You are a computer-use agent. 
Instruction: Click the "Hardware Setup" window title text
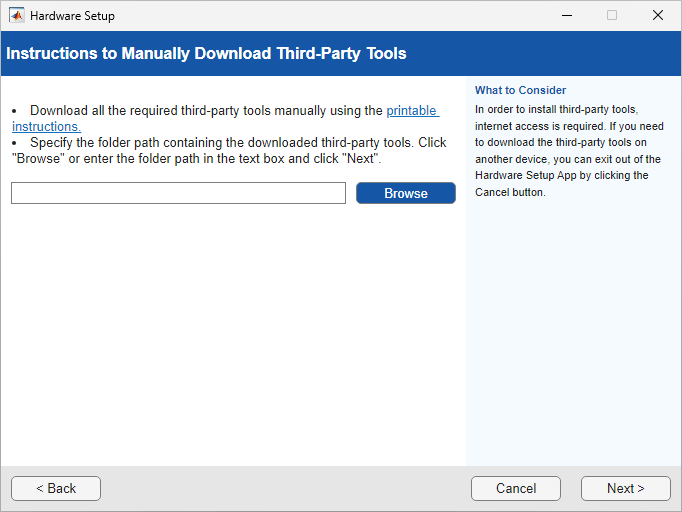point(72,16)
